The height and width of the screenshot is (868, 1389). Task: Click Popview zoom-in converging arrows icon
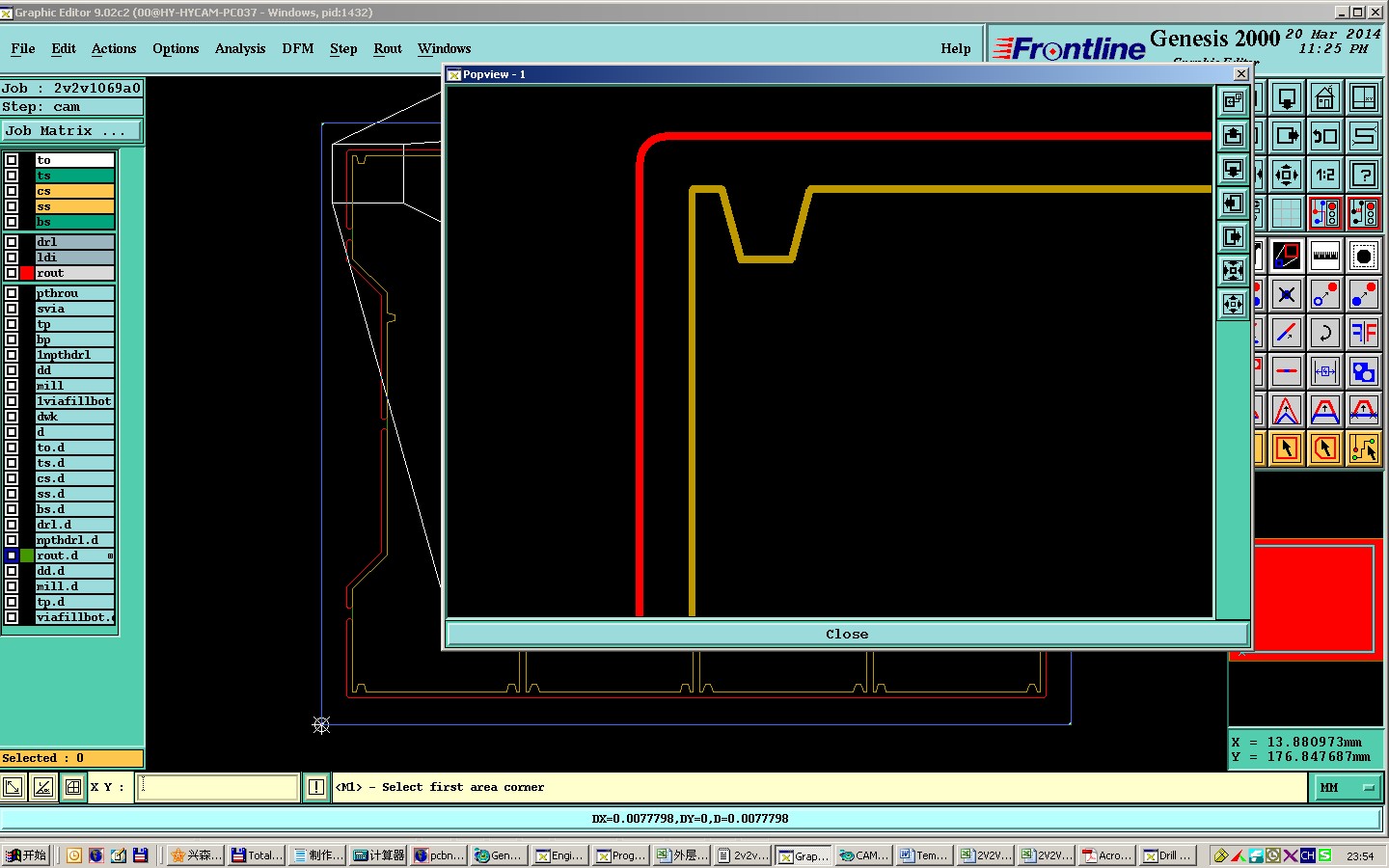1233,271
